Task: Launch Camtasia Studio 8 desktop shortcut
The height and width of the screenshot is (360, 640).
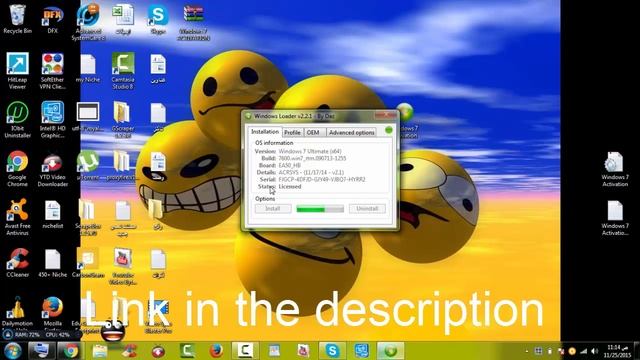Action: point(123,71)
